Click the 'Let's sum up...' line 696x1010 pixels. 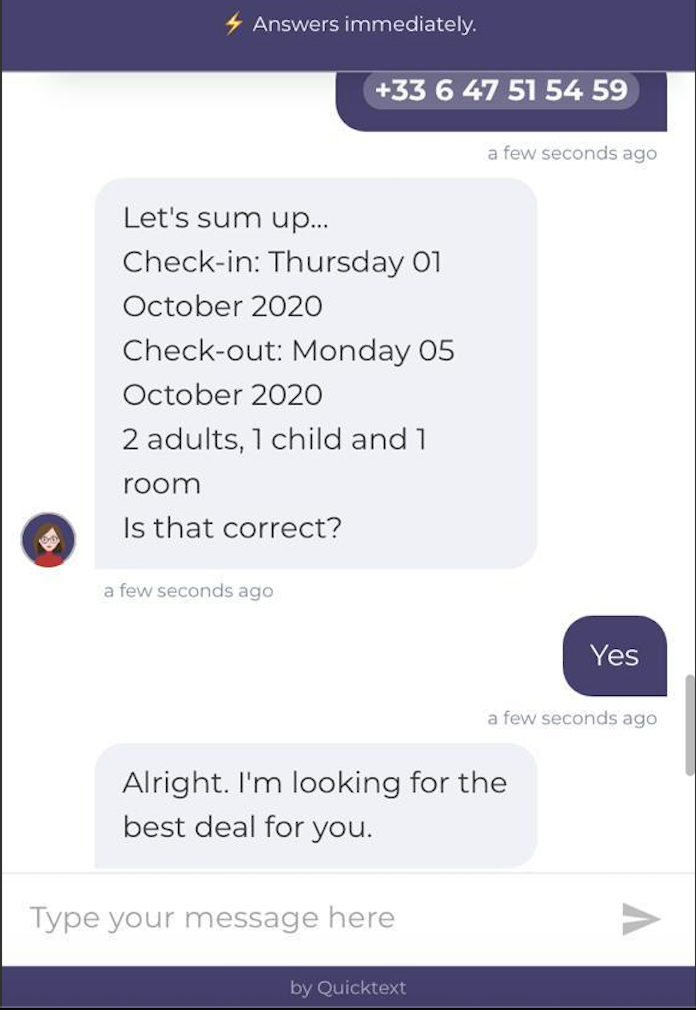point(225,218)
